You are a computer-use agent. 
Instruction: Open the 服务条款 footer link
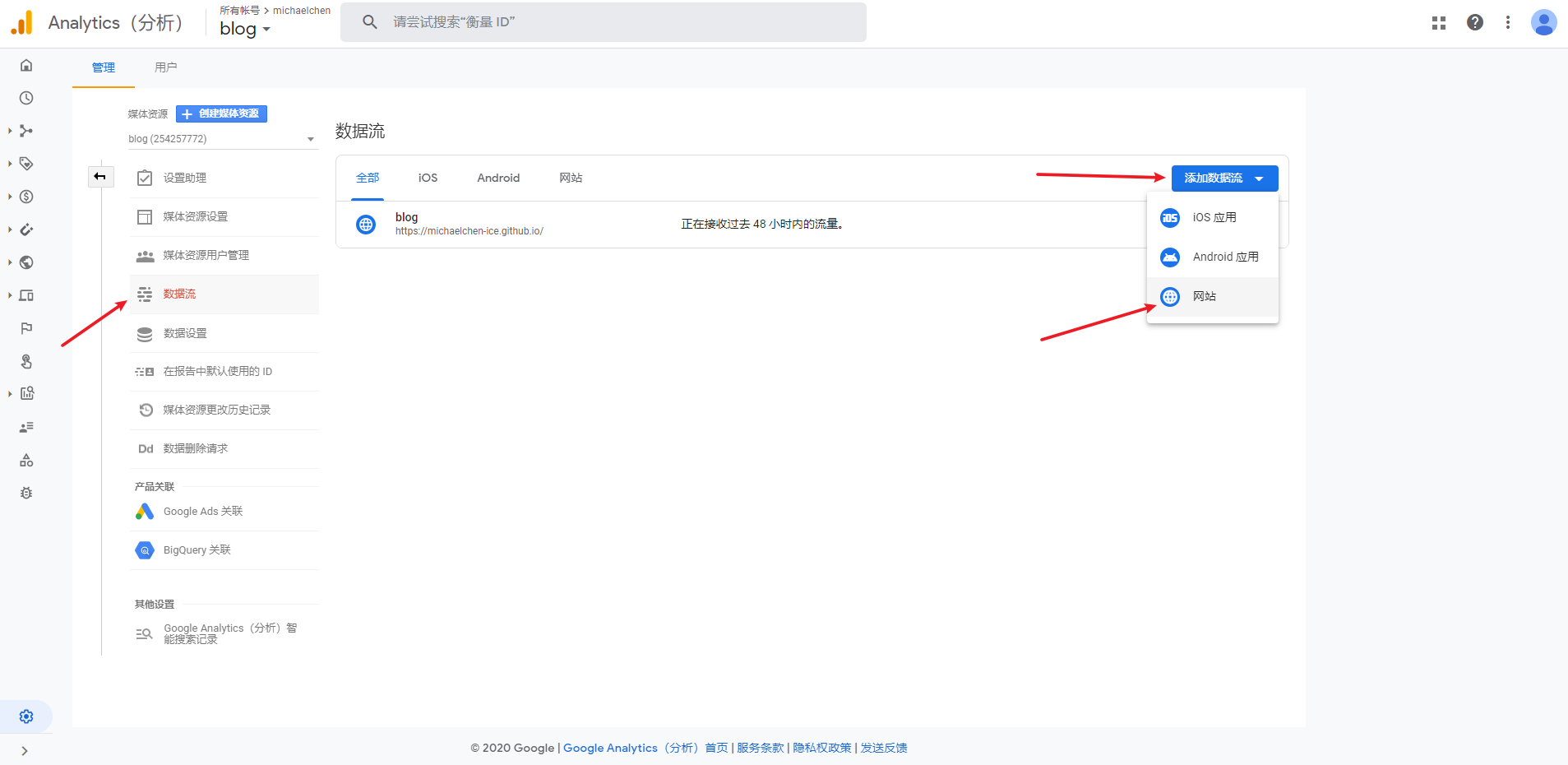tap(760, 748)
